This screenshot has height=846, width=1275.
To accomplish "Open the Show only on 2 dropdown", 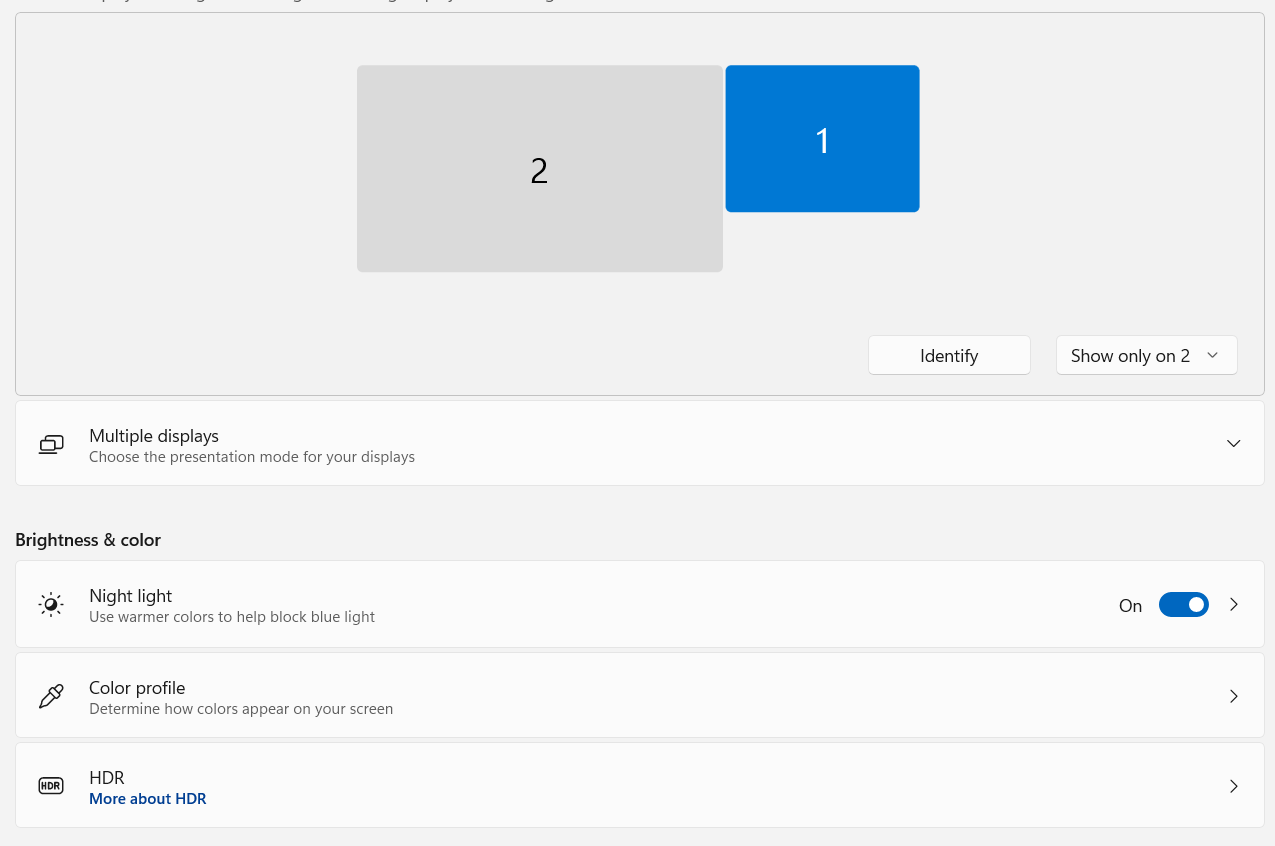I will pos(1146,355).
